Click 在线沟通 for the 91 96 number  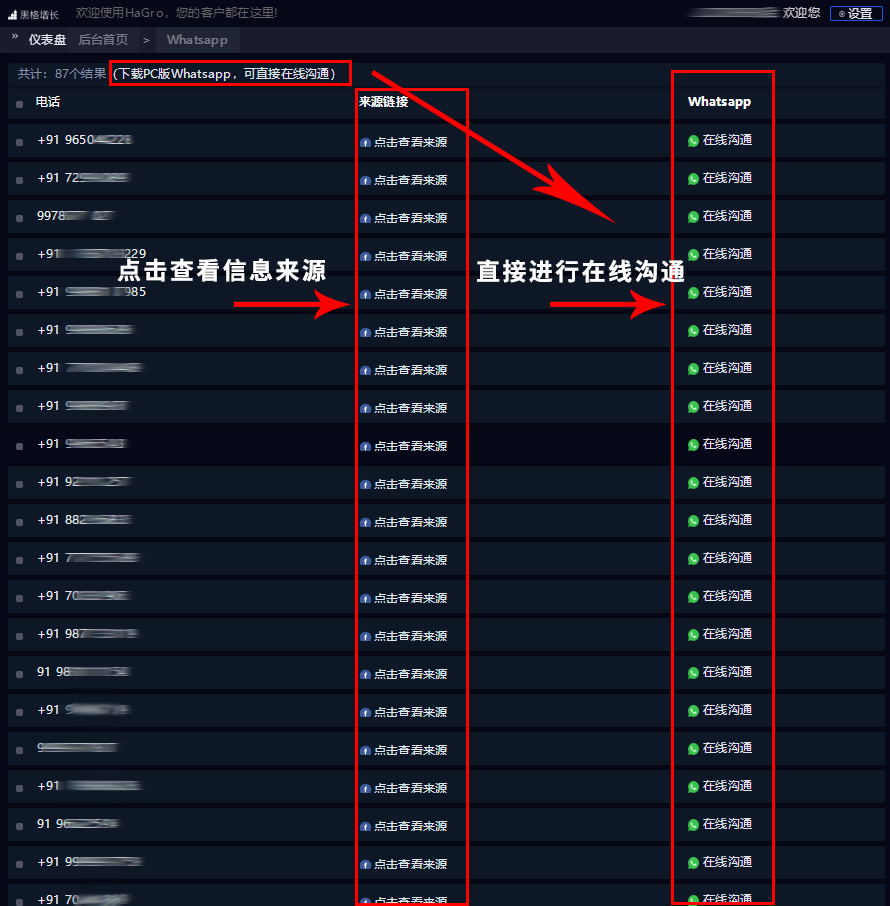pos(727,824)
